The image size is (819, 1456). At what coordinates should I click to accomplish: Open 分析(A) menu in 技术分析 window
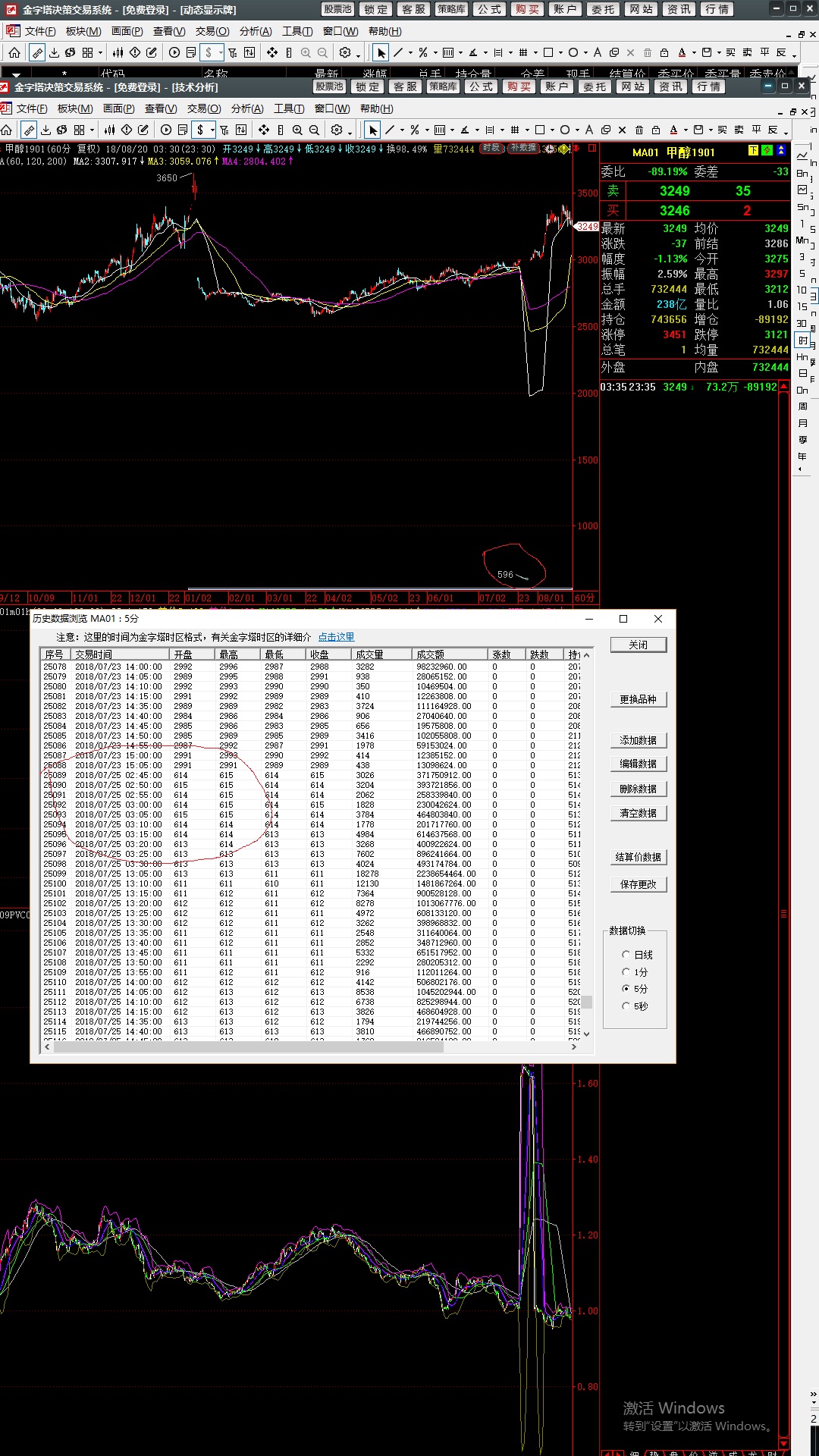(247, 108)
